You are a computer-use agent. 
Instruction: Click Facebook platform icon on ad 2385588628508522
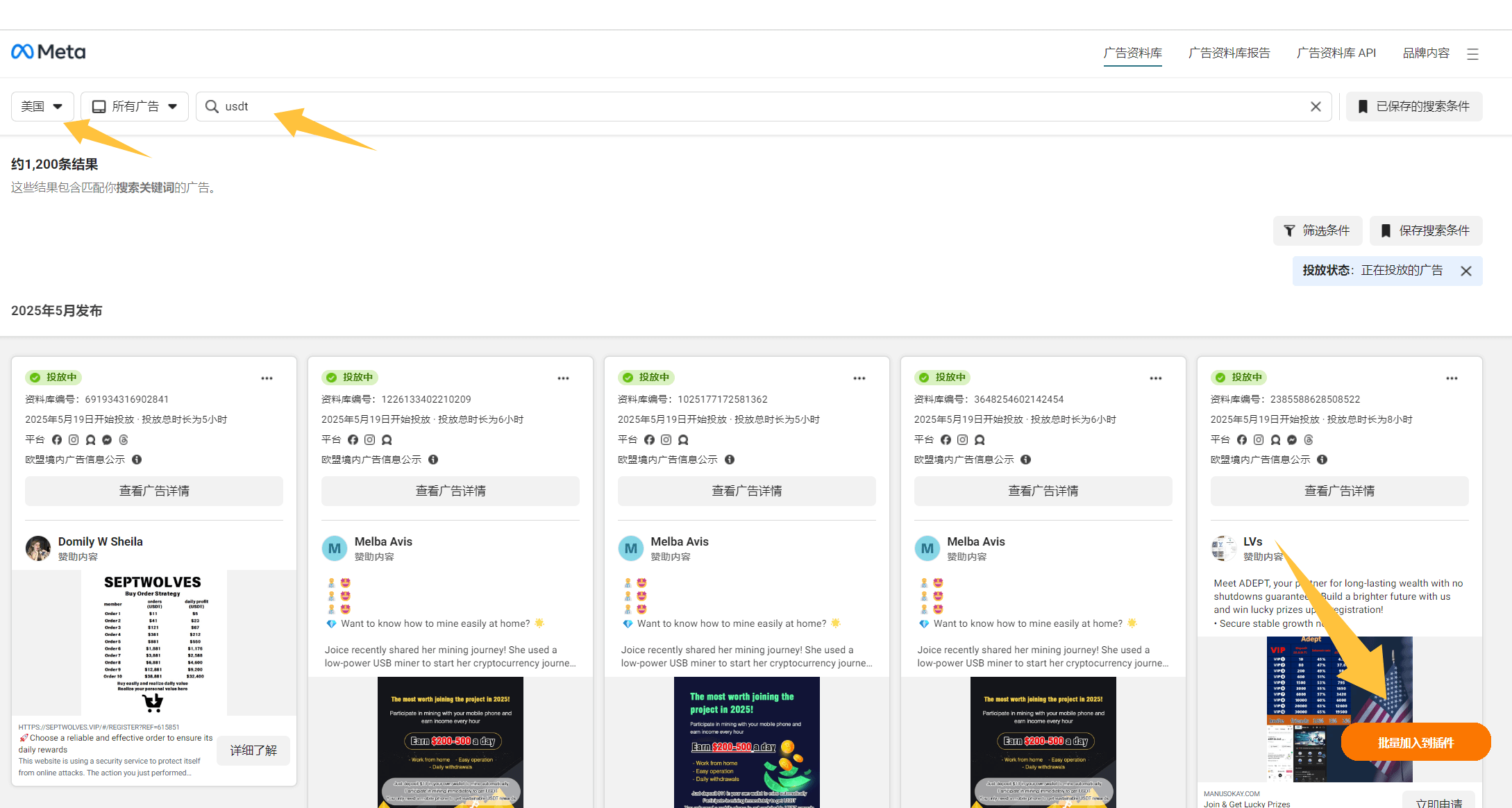coord(1242,439)
